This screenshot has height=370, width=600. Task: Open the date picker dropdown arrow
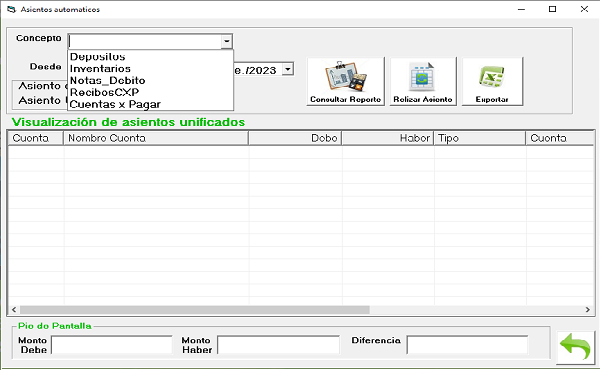click(288, 69)
